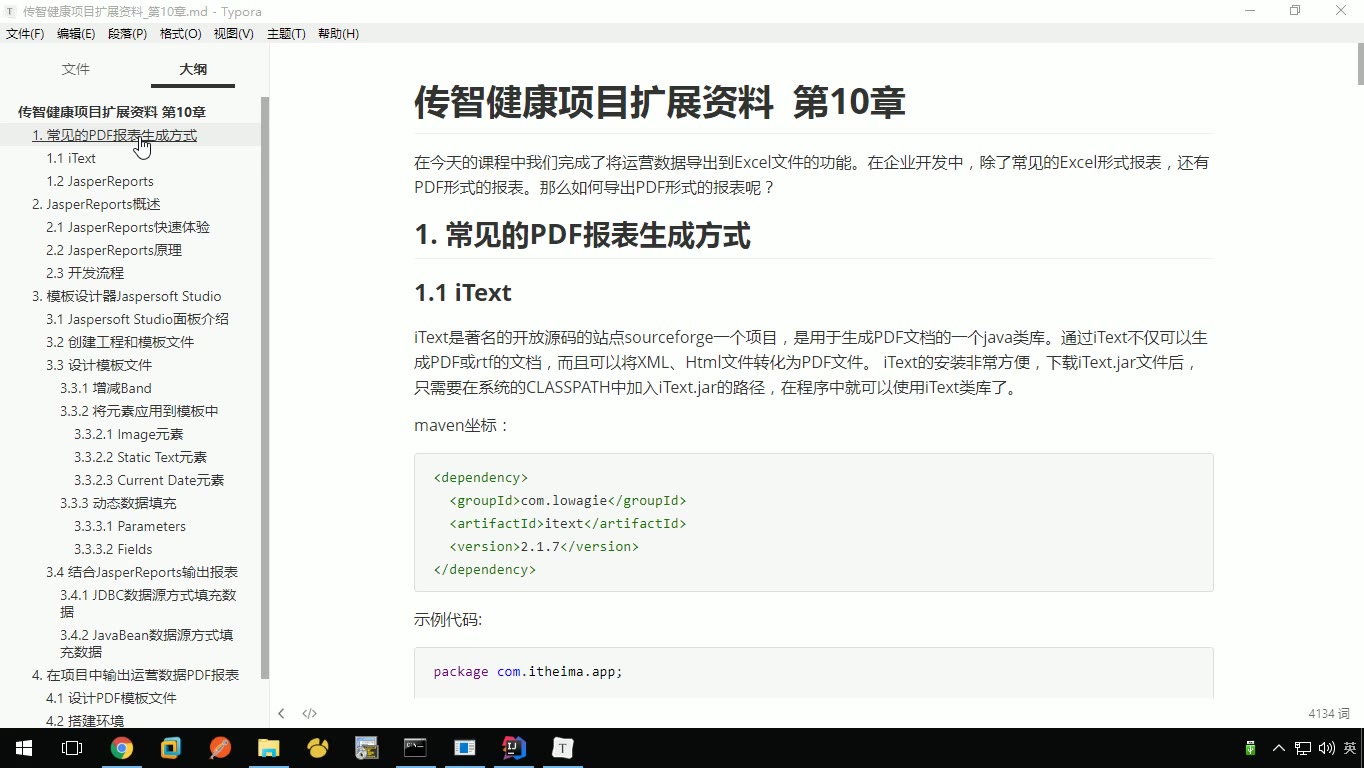Open the yellow bear app on taskbar
Image resolution: width=1364 pixels, height=768 pixels.
pyautogui.click(x=318, y=748)
